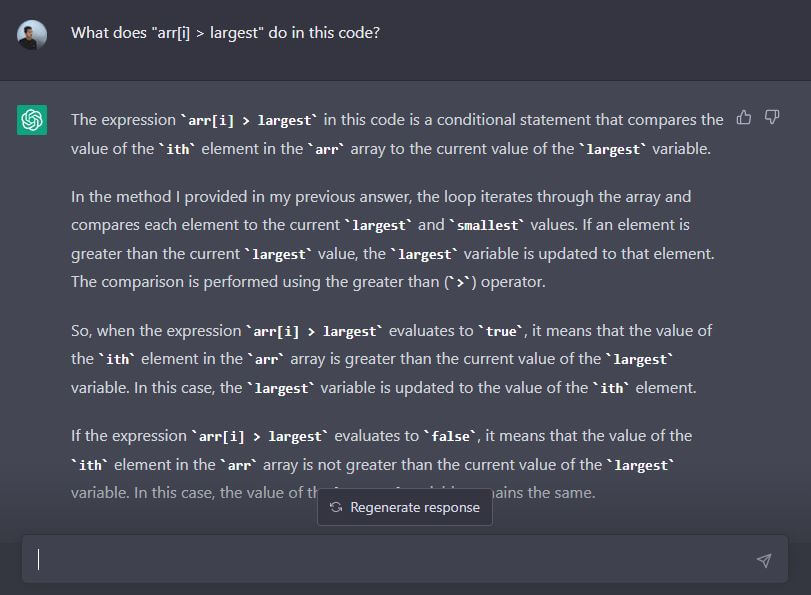
Task: Click the send message paper plane icon
Action: point(764,561)
